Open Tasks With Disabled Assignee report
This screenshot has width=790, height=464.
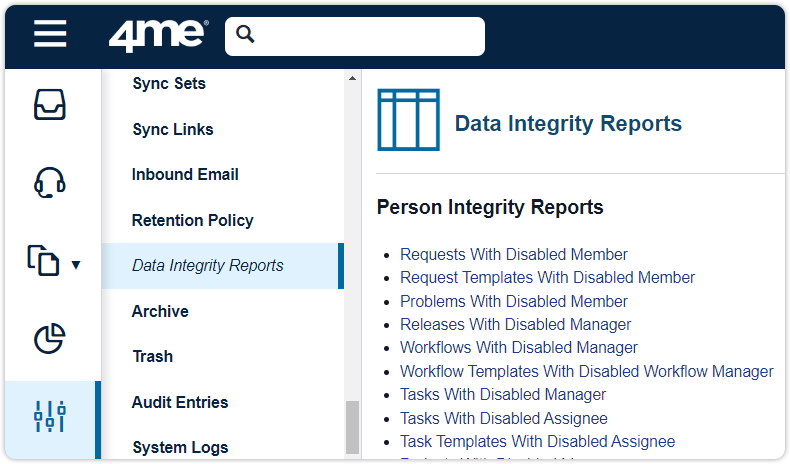point(504,418)
